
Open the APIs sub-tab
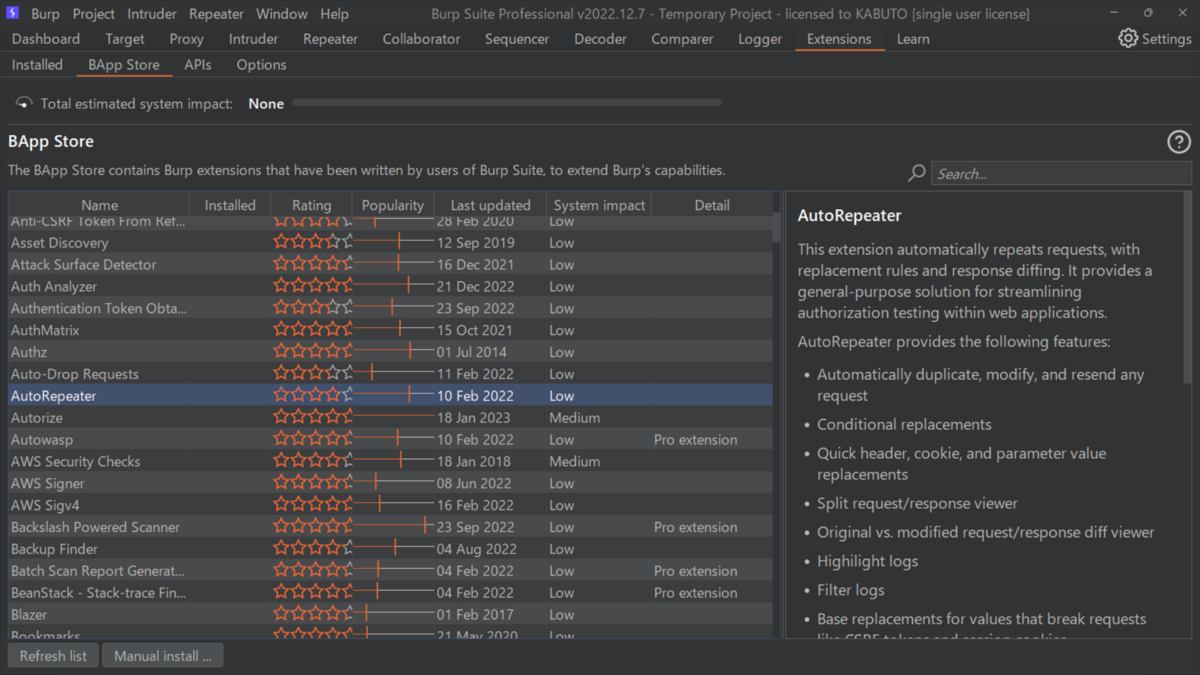tap(198, 64)
